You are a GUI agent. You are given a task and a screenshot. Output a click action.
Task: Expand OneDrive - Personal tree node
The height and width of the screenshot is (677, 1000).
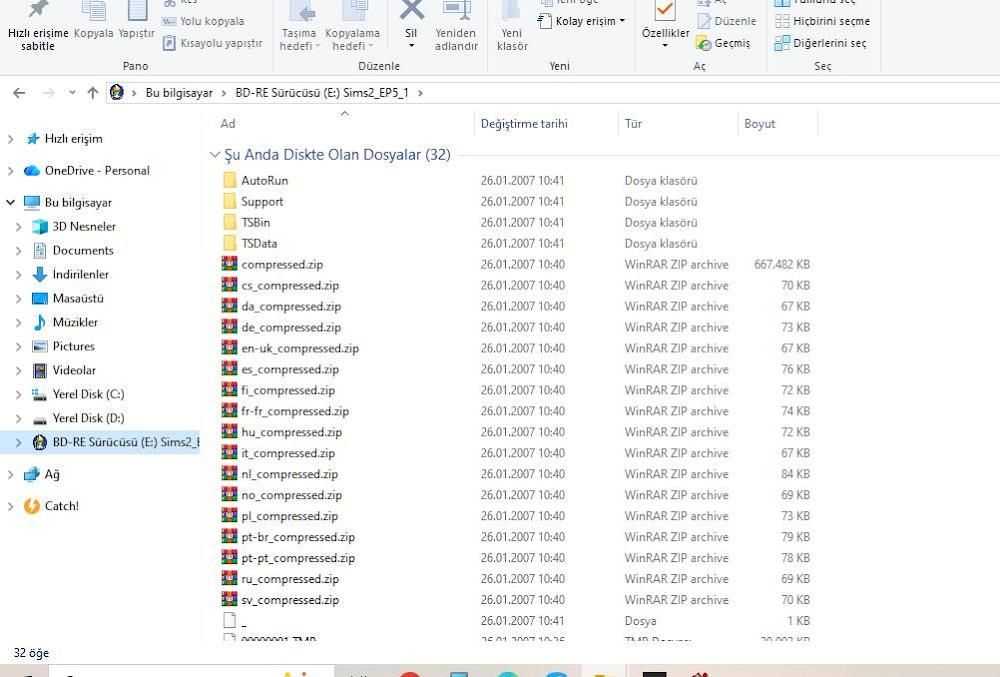tap(10, 171)
